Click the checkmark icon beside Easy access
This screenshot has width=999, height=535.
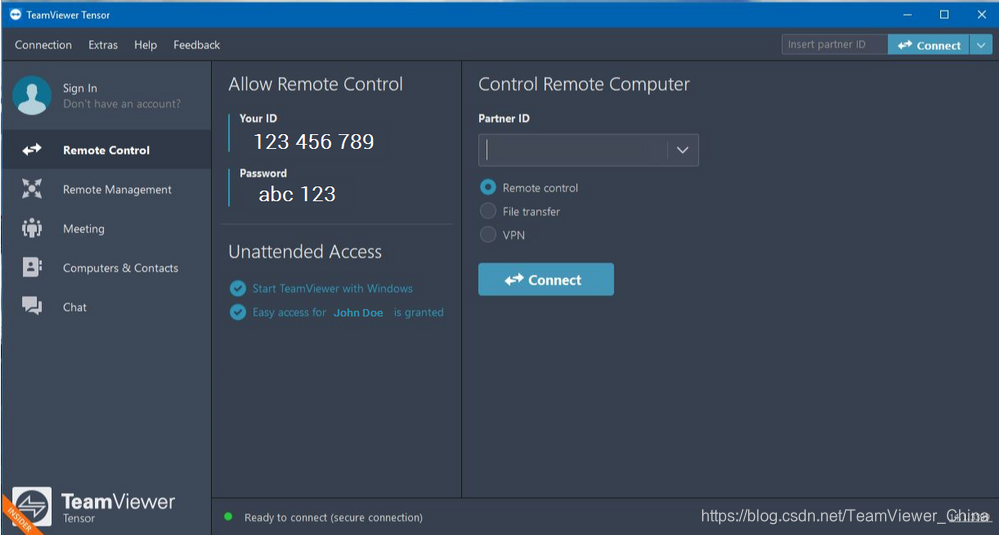click(238, 312)
